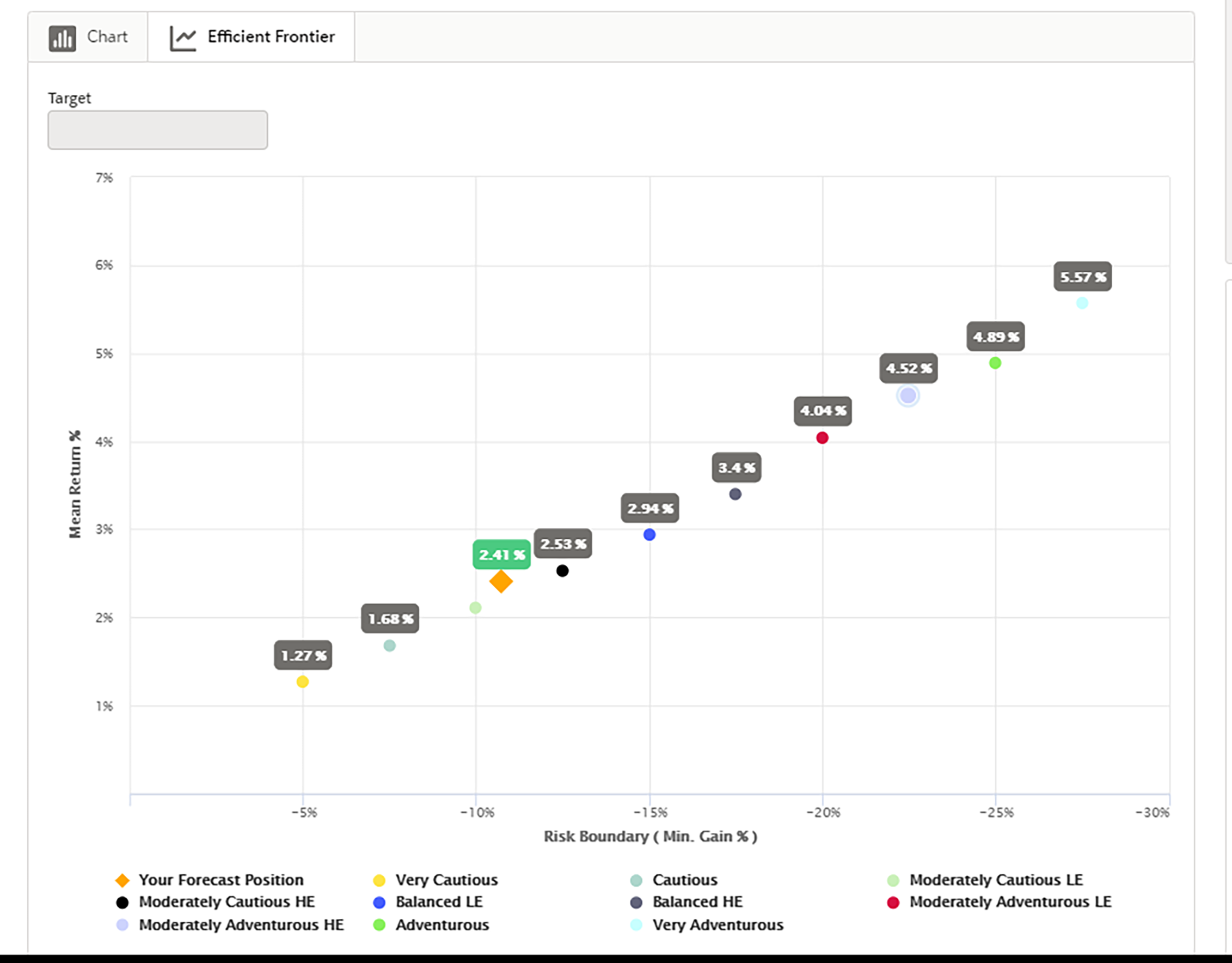
Task: Click the Mean Return % axis title
Action: point(75,484)
